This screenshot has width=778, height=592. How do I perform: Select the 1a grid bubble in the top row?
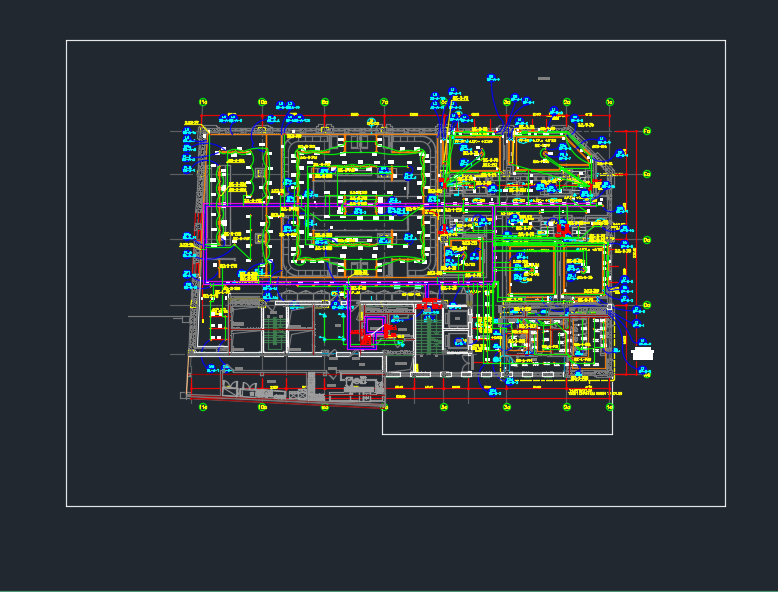click(x=610, y=102)
